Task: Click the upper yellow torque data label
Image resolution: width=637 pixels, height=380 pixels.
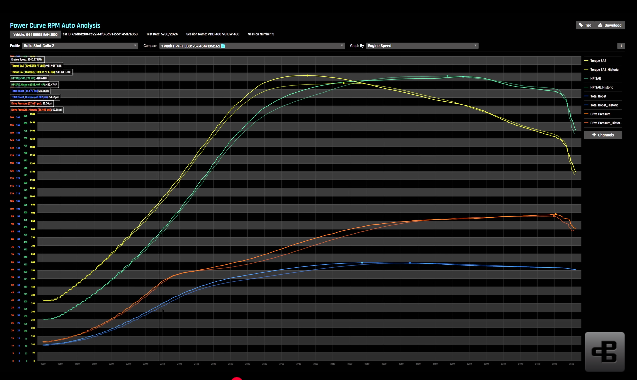Action: point(36,65)
